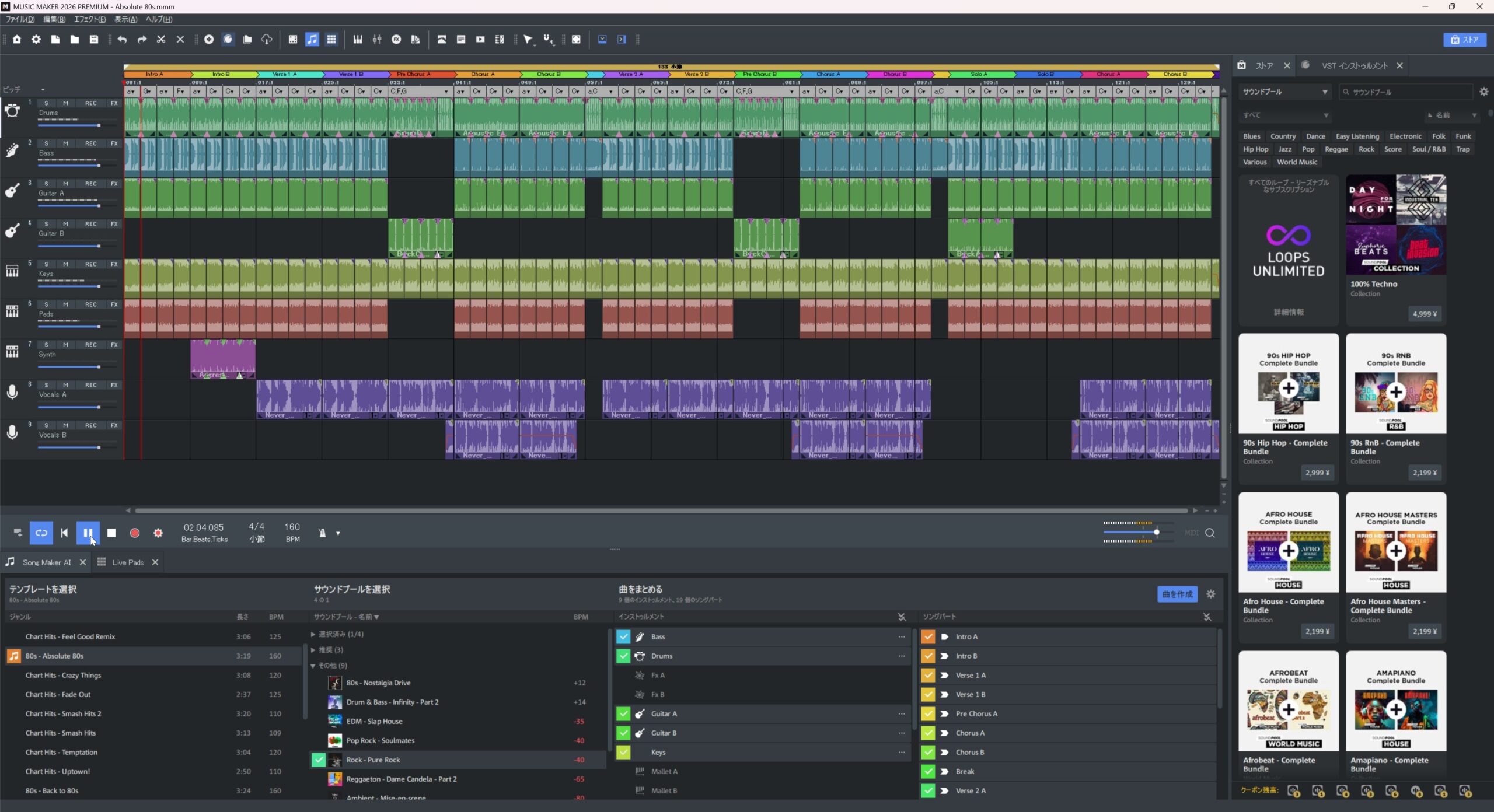The height and width of the screenshot is (812, 1494).
Task: Click the Drums track instrument icon
Action: [x=12, y=111]
